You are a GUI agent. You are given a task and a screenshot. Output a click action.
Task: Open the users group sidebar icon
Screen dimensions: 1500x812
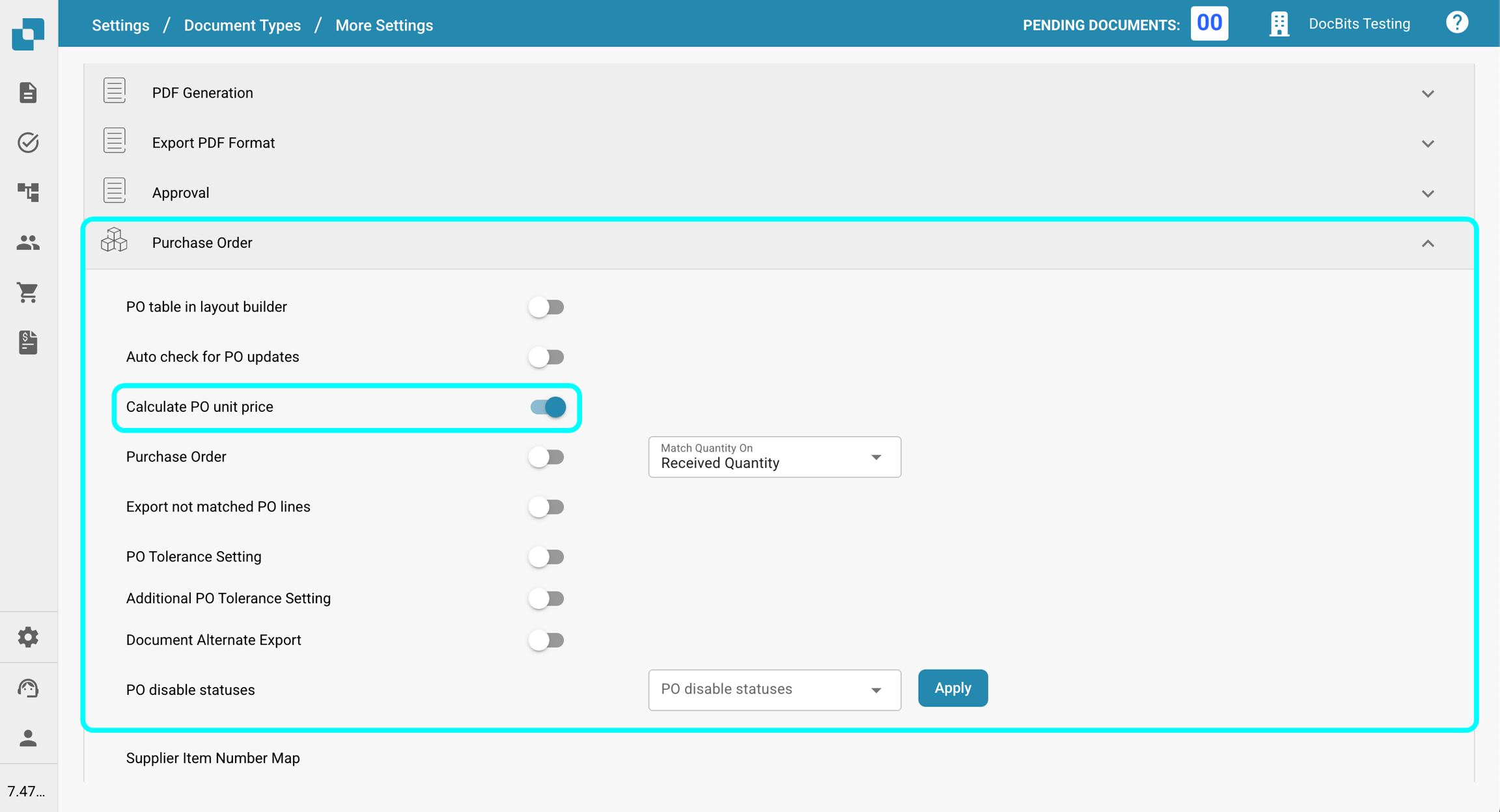pyautogui.click(x=28, y=242)
